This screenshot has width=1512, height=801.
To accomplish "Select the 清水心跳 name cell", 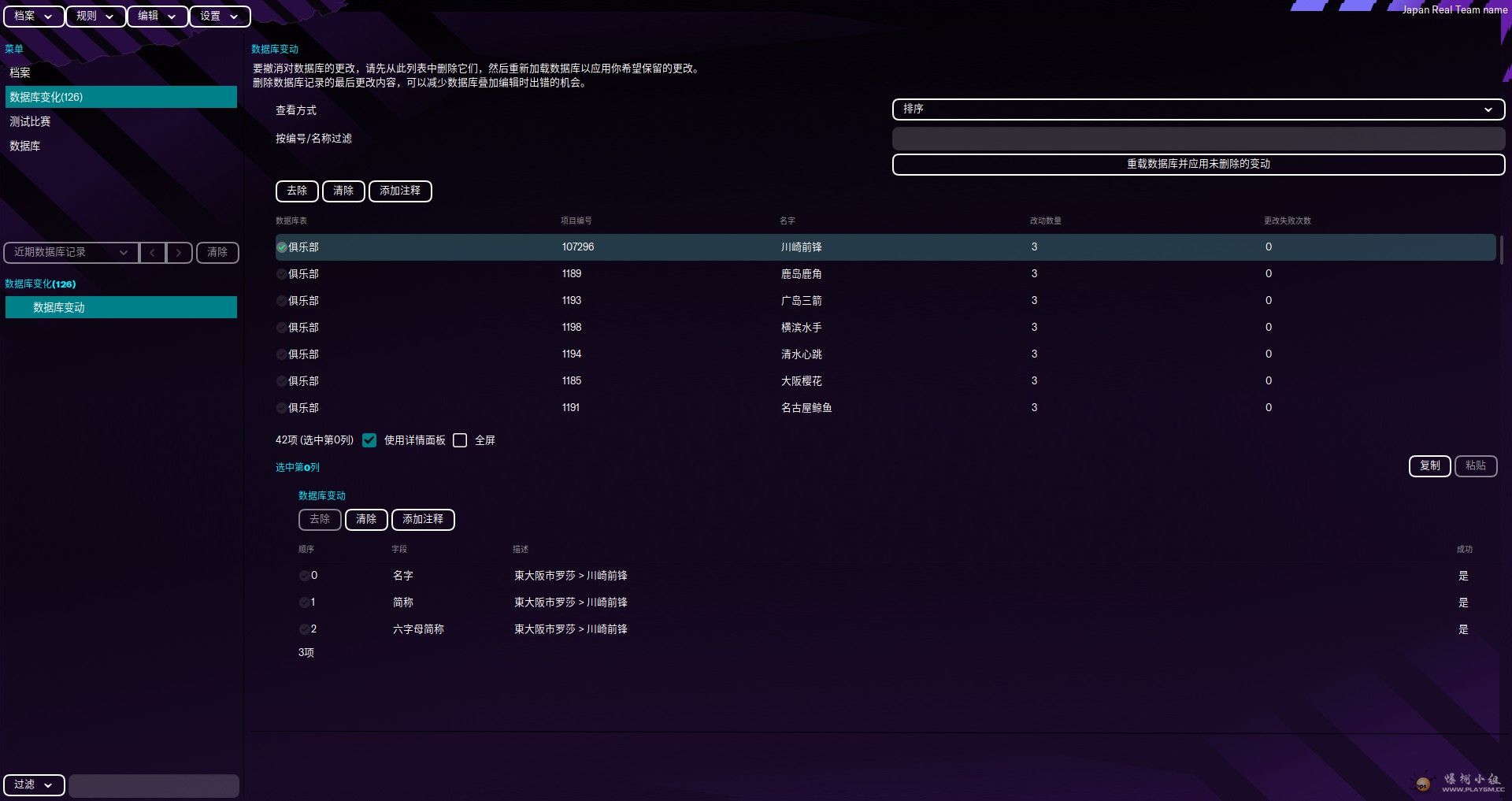I will (801, 354).
